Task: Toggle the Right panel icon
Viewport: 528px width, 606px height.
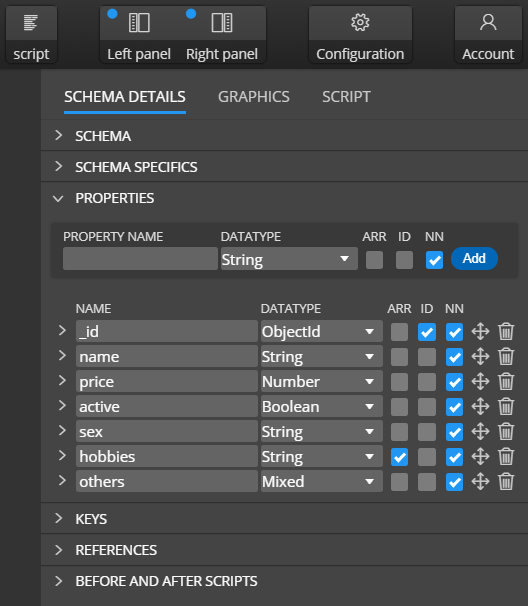Action: click(x=222, y=22)
